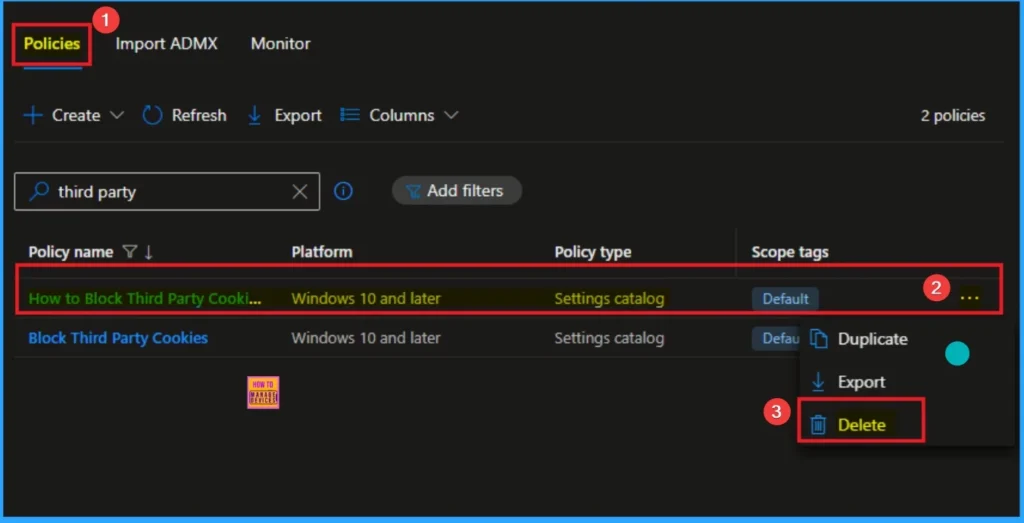Viewport: 1024px width, 523px height.
Task: Open 'Block Third Party Cookies' policy link
Action: click(x=118, y=338)
